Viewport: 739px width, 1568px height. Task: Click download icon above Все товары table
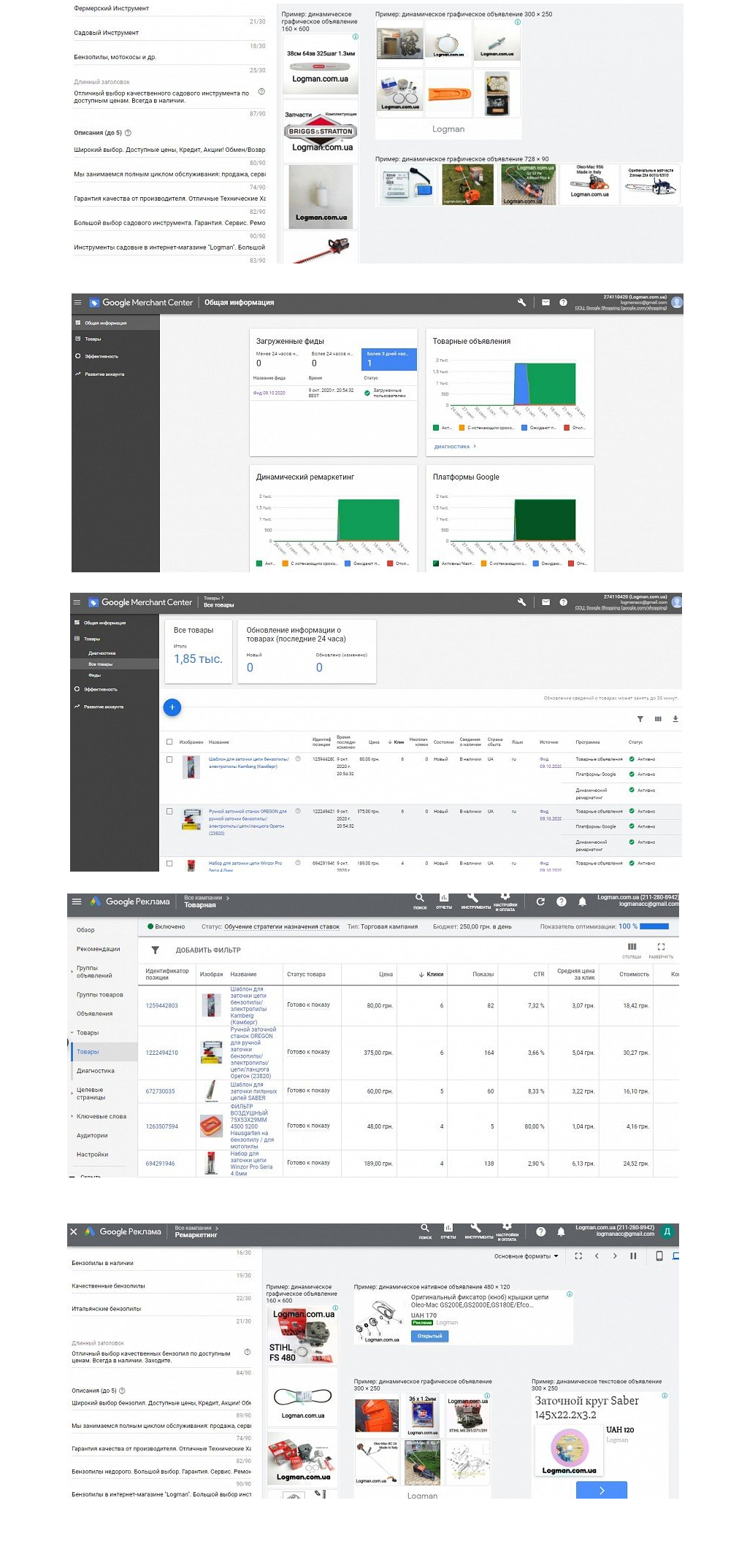pos(675,719)
